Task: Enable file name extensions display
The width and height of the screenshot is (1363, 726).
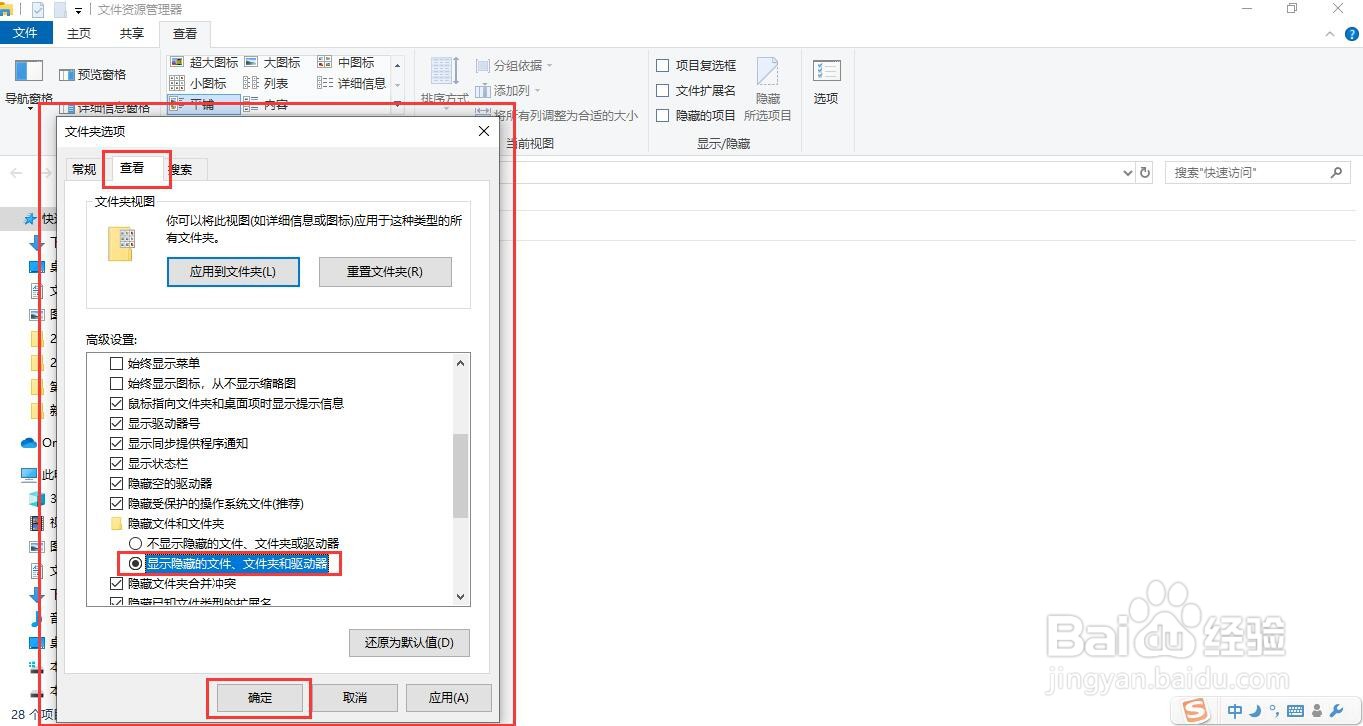Action: (663, 90)
